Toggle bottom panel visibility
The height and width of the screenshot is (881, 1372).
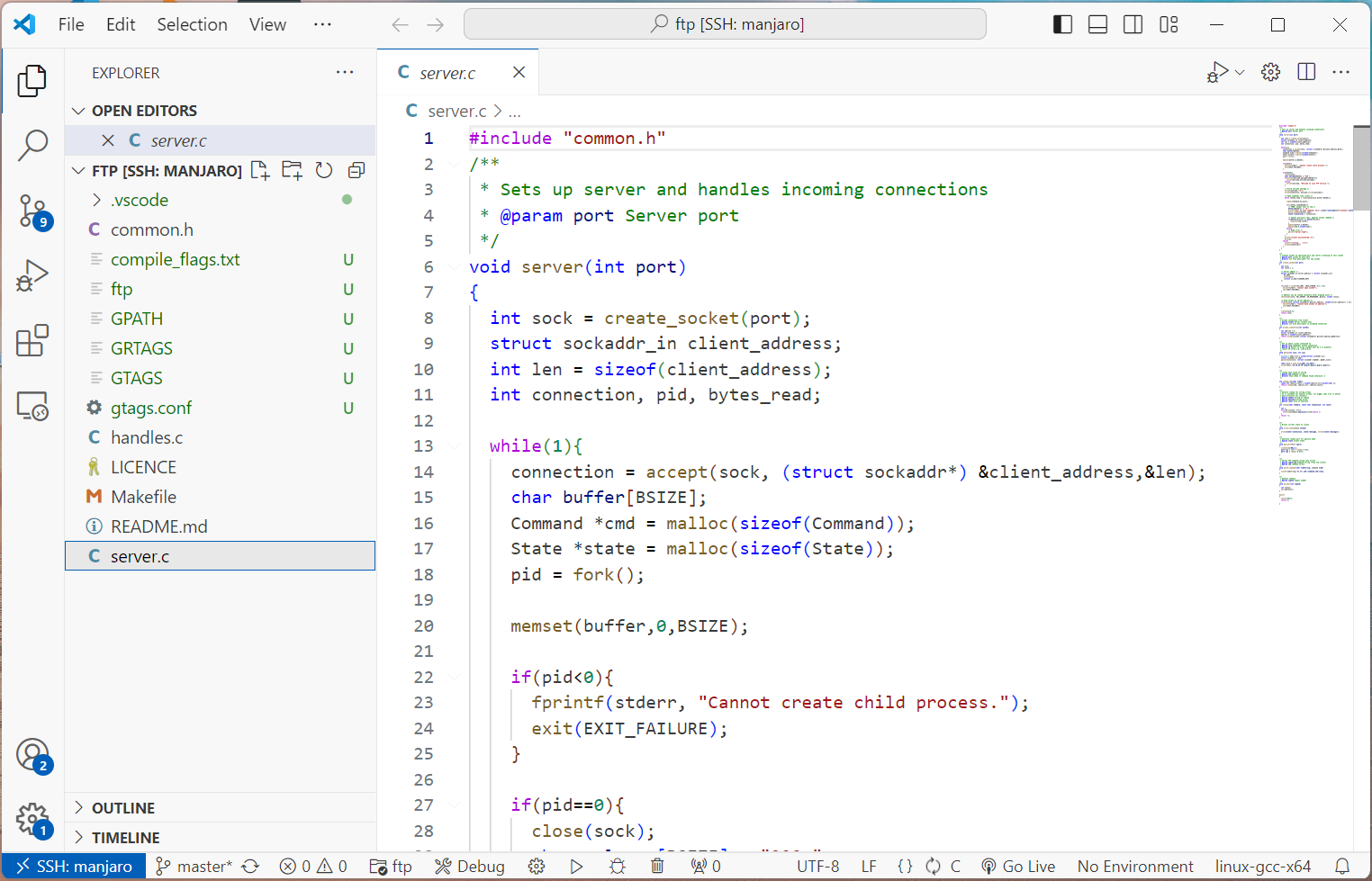[1097, 24]
